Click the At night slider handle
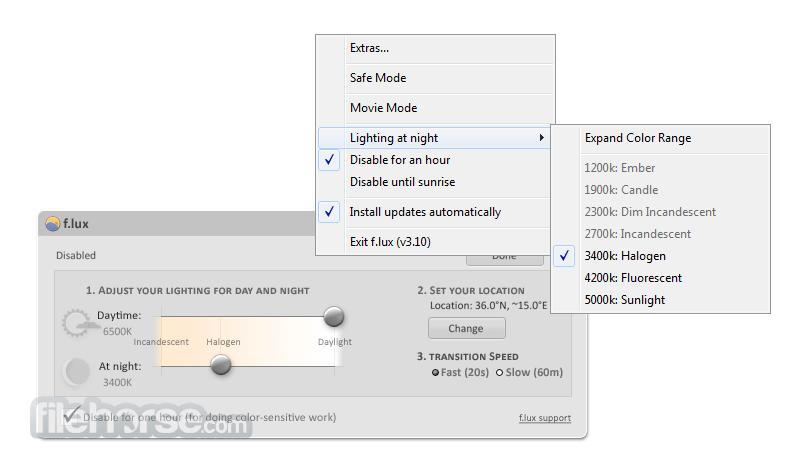 coord(221,365)
